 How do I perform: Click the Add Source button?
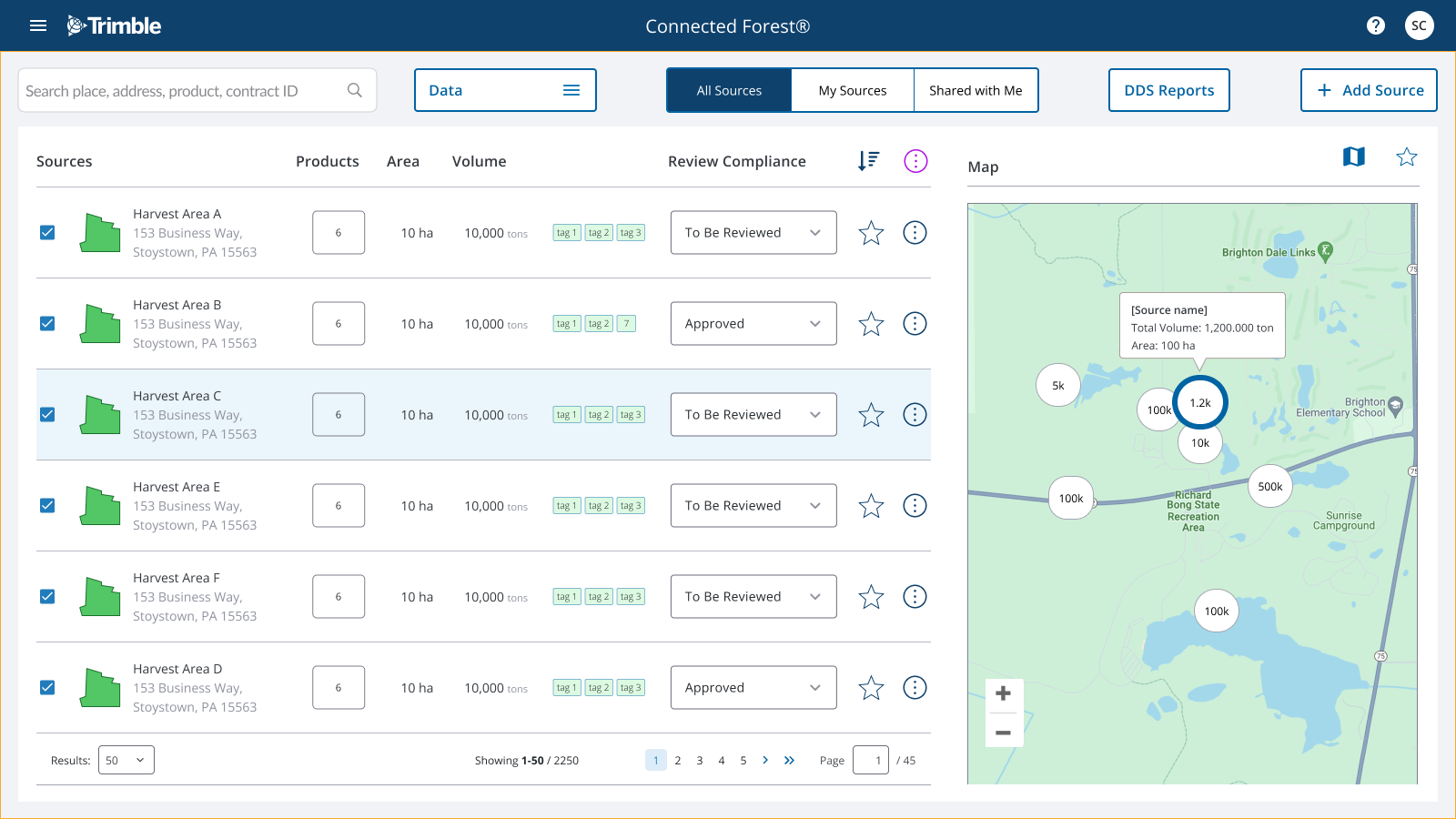[x=1369, y=90]
